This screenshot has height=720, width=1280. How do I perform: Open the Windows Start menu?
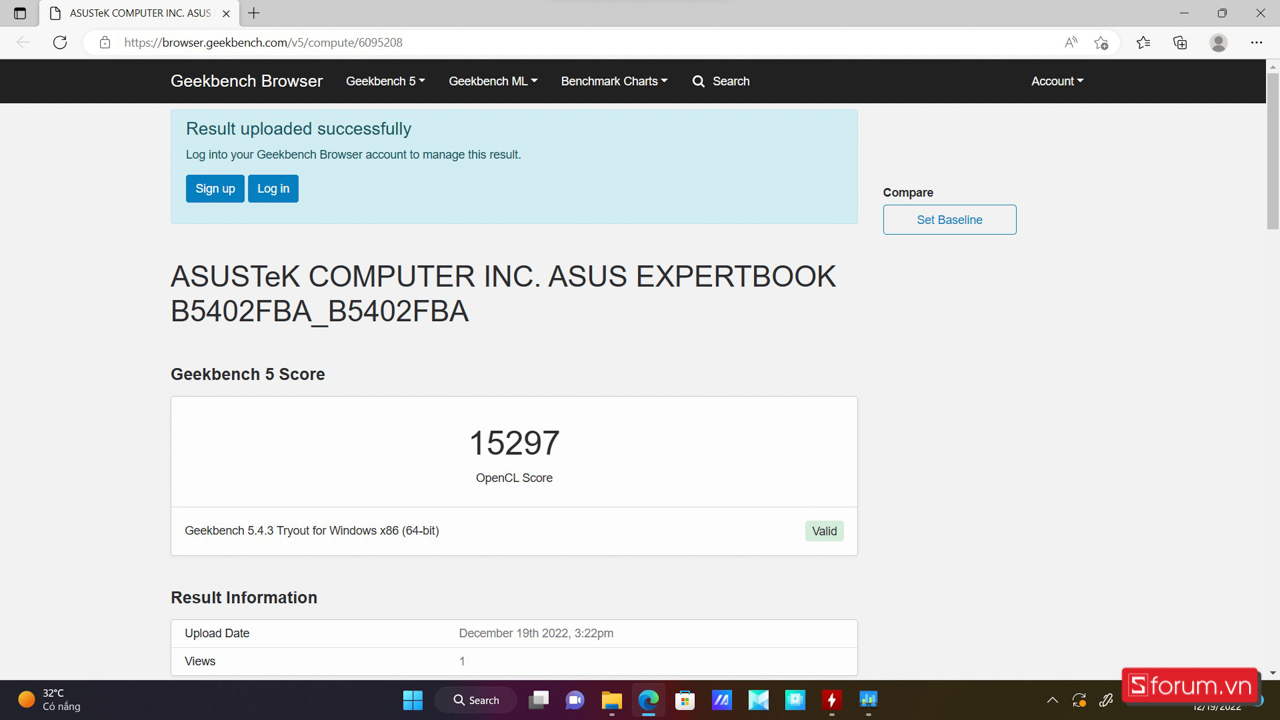click(x=412, y=700)
